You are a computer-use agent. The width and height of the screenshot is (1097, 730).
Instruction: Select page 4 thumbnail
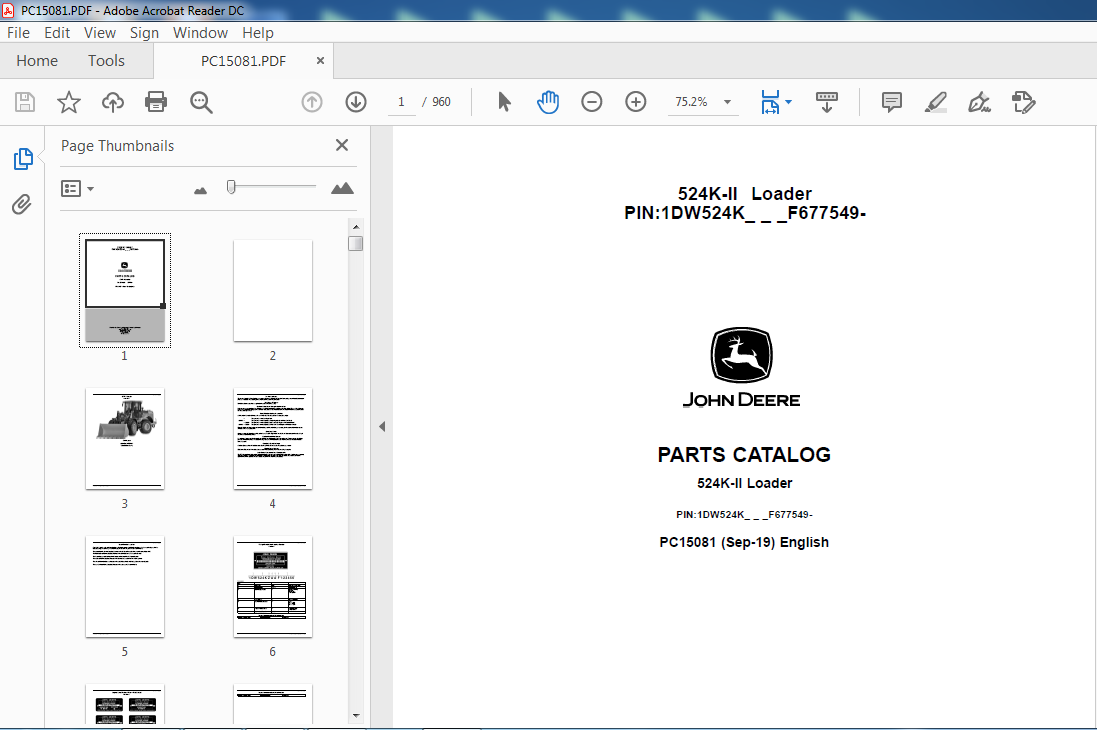[x=273, y=439]
